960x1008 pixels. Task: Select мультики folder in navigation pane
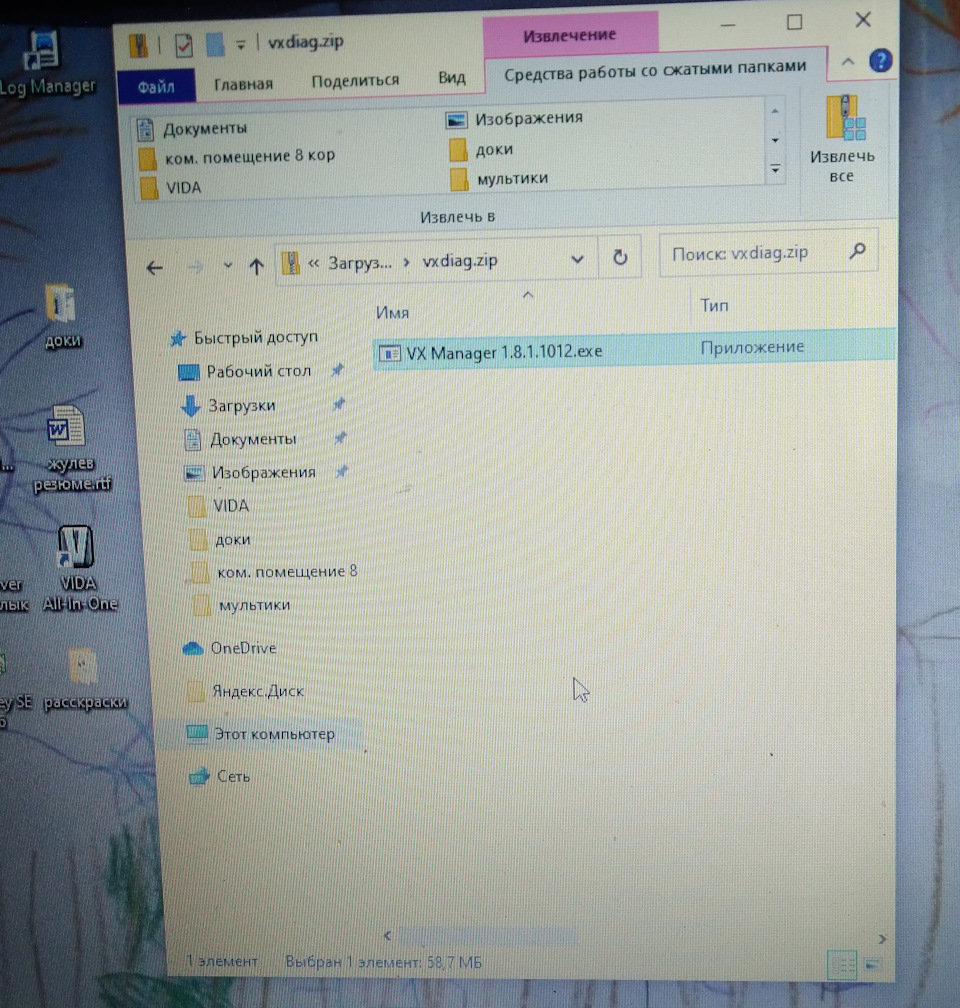[x=242, y=605]
